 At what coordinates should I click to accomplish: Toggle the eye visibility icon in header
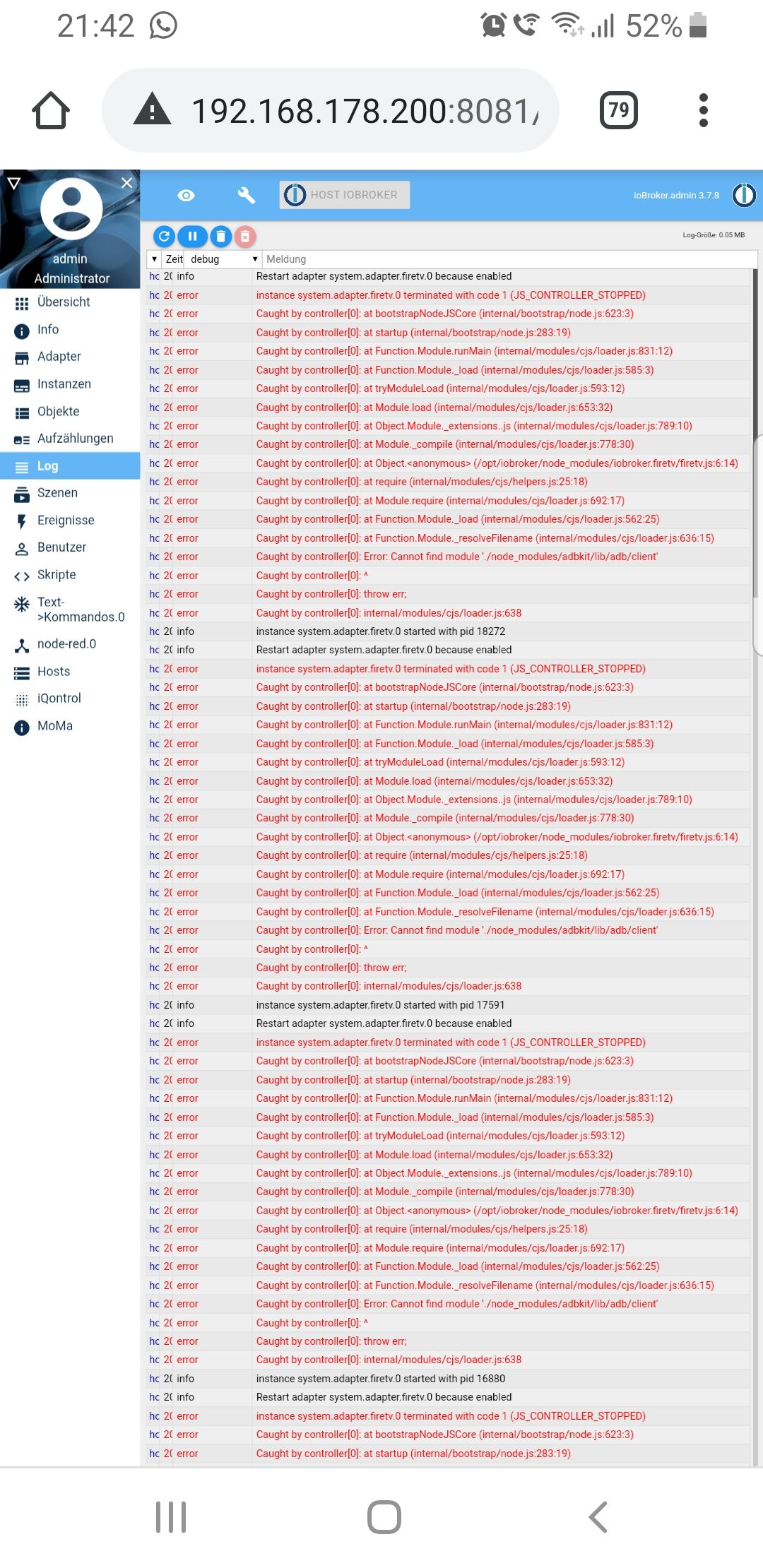point(186,195)
